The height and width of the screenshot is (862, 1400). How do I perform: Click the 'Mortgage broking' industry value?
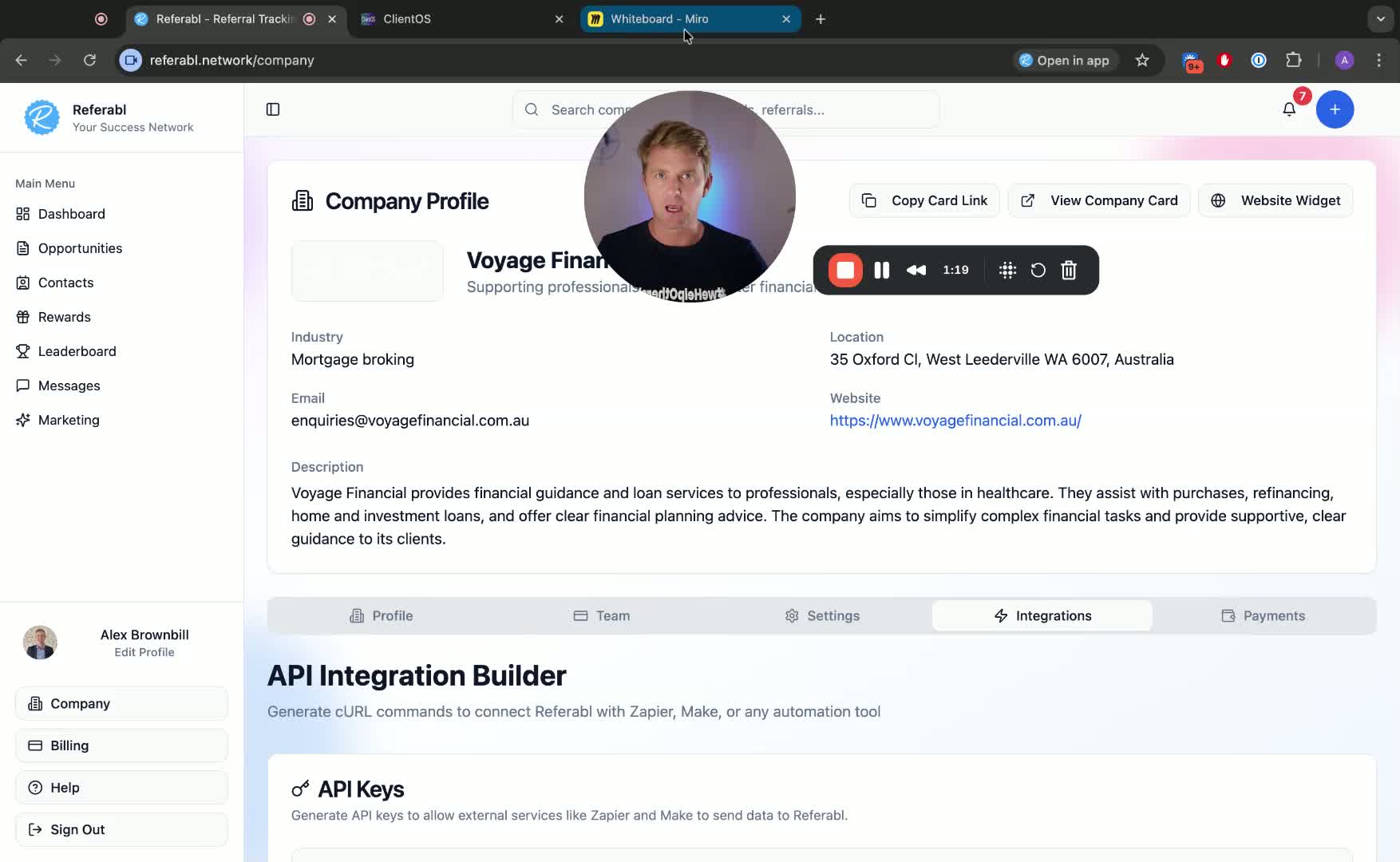click(353, 360)
